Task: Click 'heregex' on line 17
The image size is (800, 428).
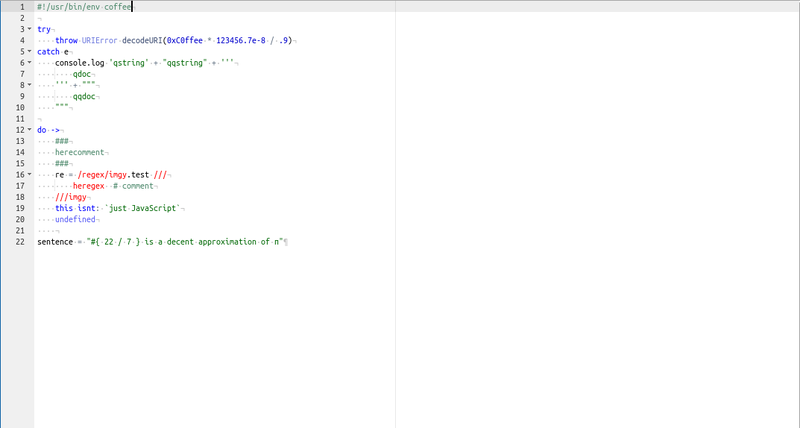Action: [89, 186]
